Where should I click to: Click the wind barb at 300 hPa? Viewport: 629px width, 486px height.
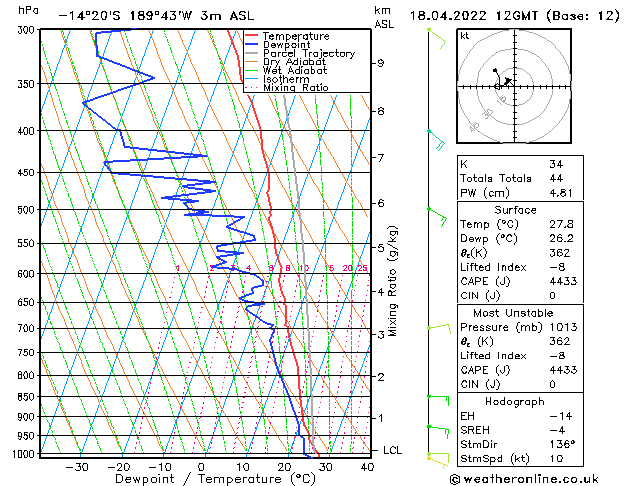click(x=436, y=36)
